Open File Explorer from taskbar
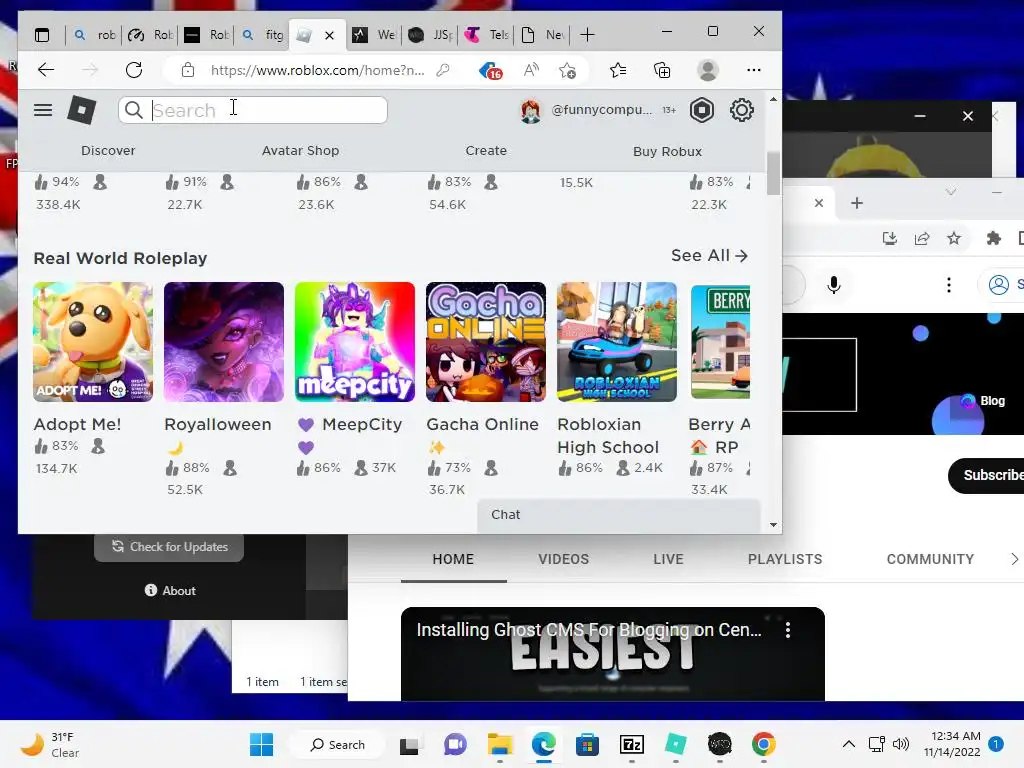The width and height of the screenshot is (1024, 768). (500, 744)
